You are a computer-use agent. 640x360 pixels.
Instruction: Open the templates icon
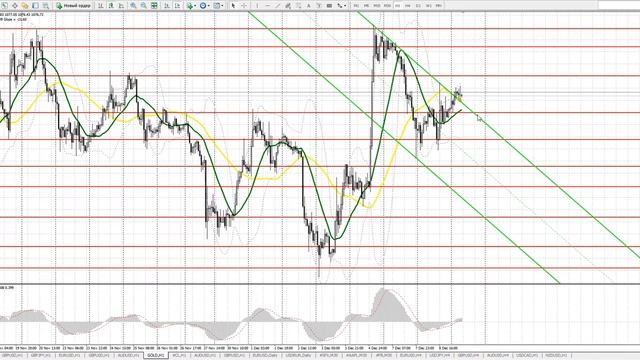[216, 6]
